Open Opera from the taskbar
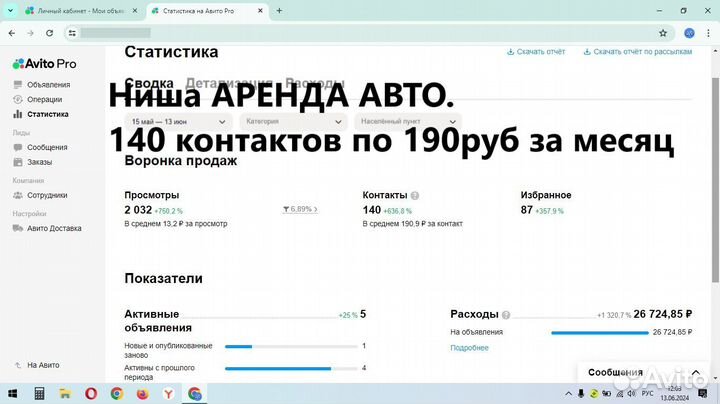 (x=91, y=394)
